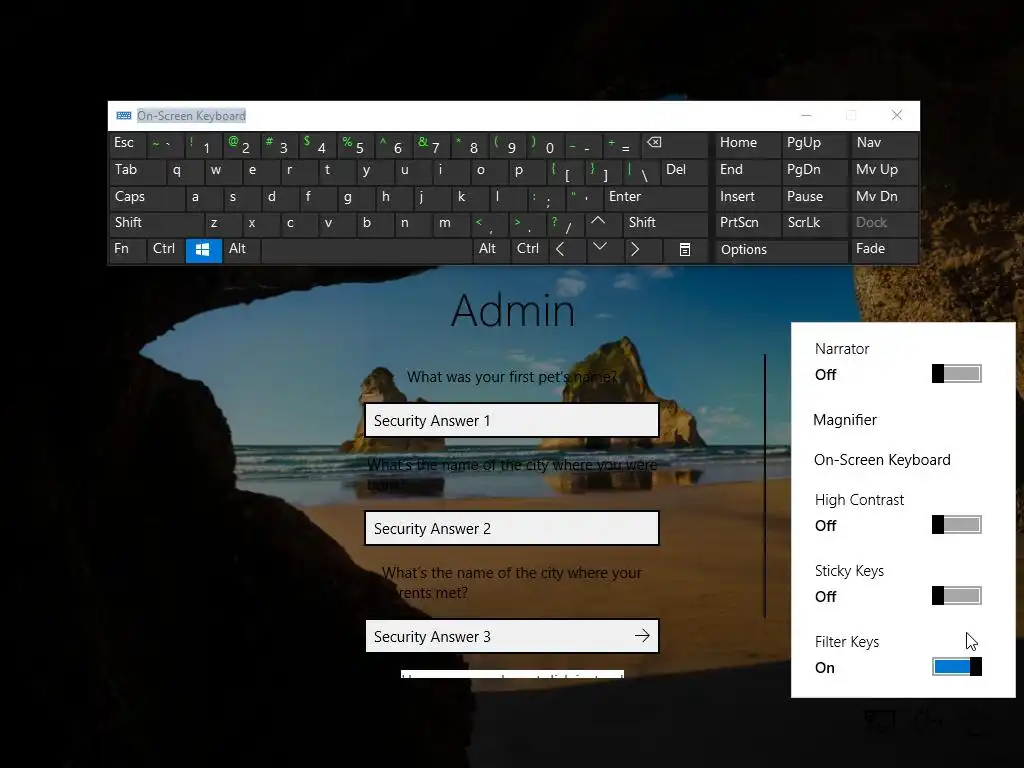
Task: Click the Insert key
Action: 748,197
